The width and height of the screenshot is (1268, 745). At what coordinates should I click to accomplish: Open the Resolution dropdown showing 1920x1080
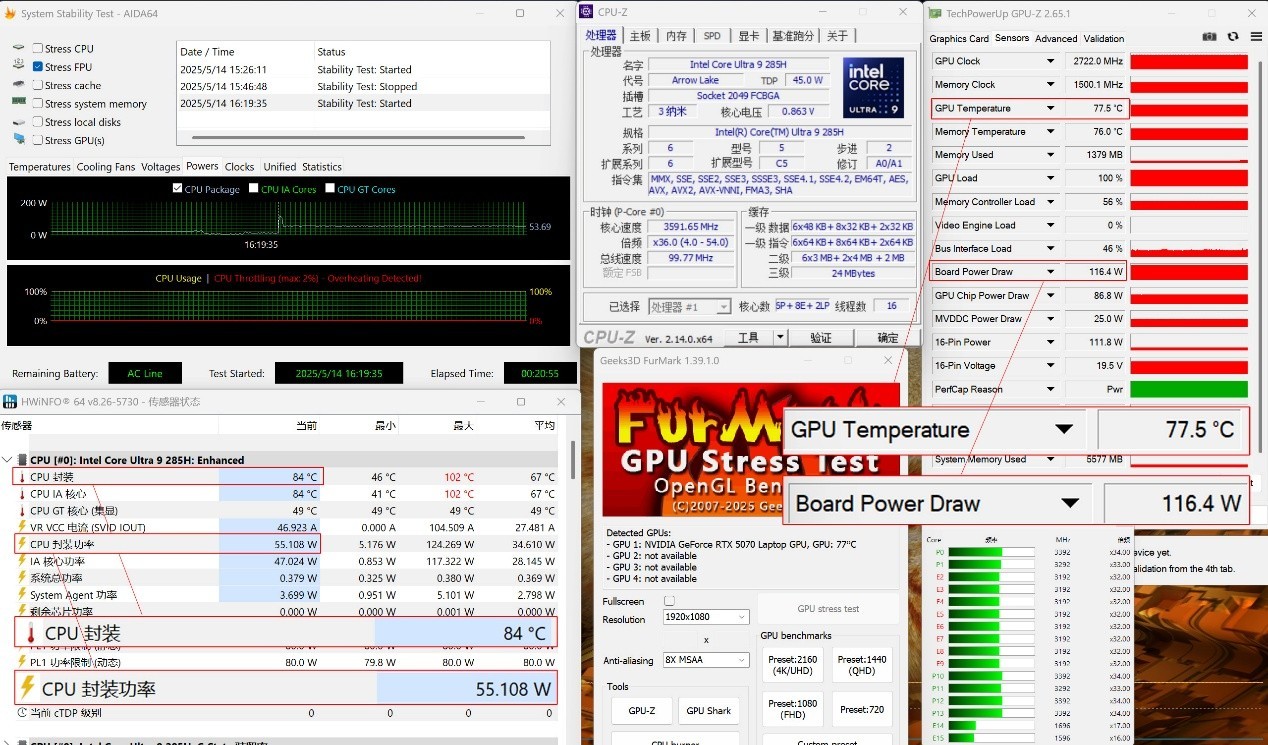(x=705, y=617)
